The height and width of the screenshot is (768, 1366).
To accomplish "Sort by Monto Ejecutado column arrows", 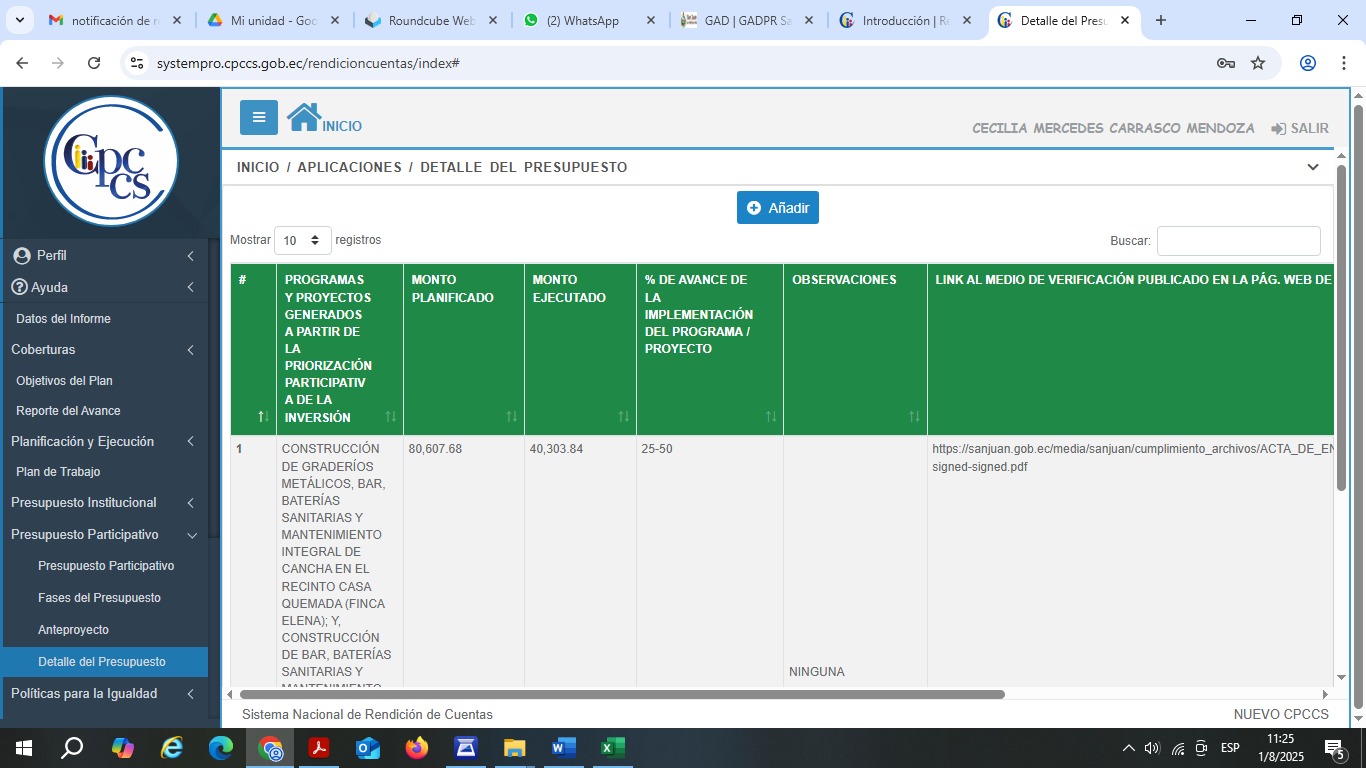I will click(x=623, y=416).
